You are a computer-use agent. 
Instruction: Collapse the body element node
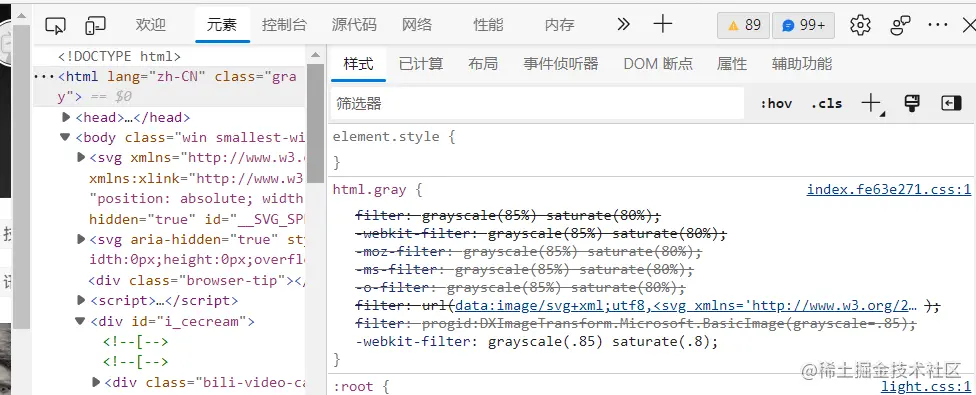pyautogui.click(x=65, y=137)
